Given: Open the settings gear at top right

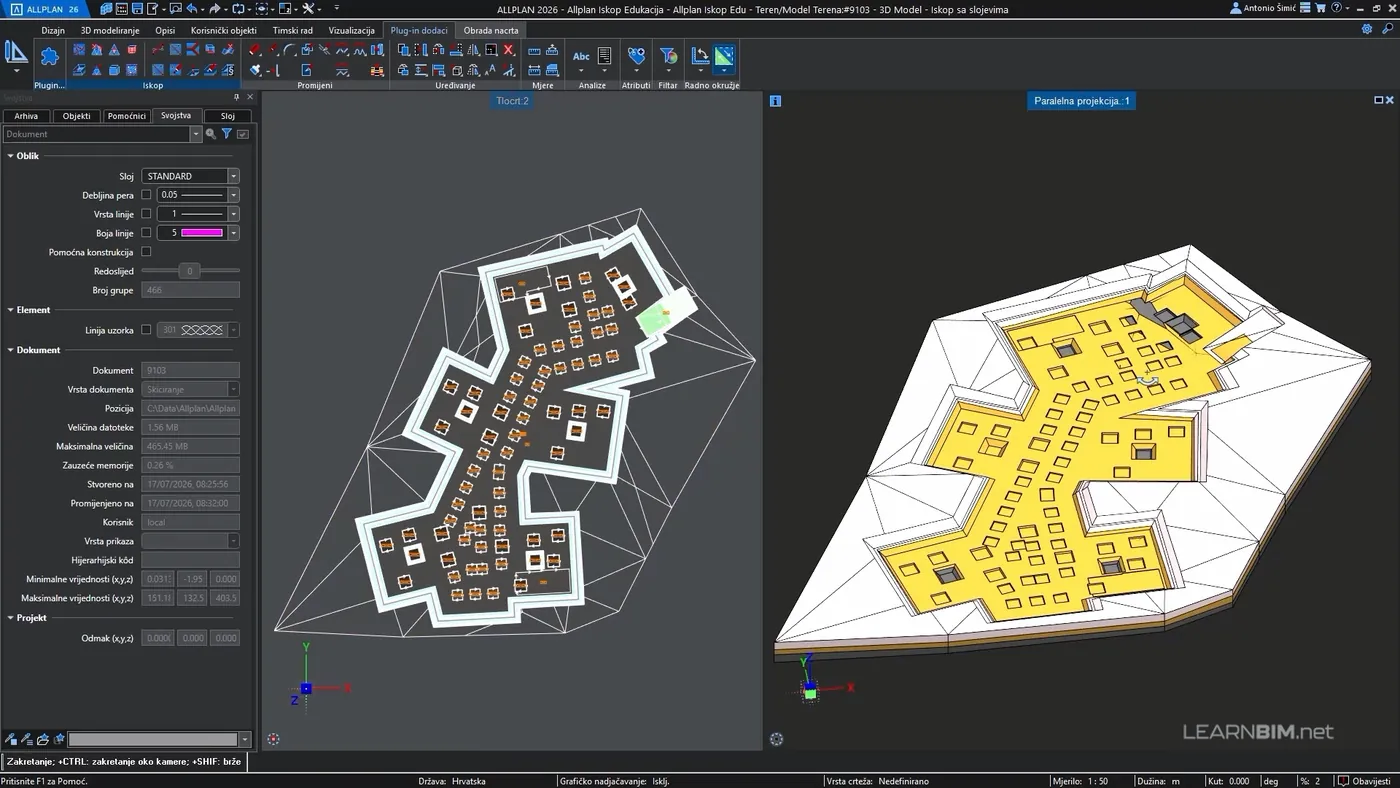Looking at the screenshot, I should coord(1367,29).
